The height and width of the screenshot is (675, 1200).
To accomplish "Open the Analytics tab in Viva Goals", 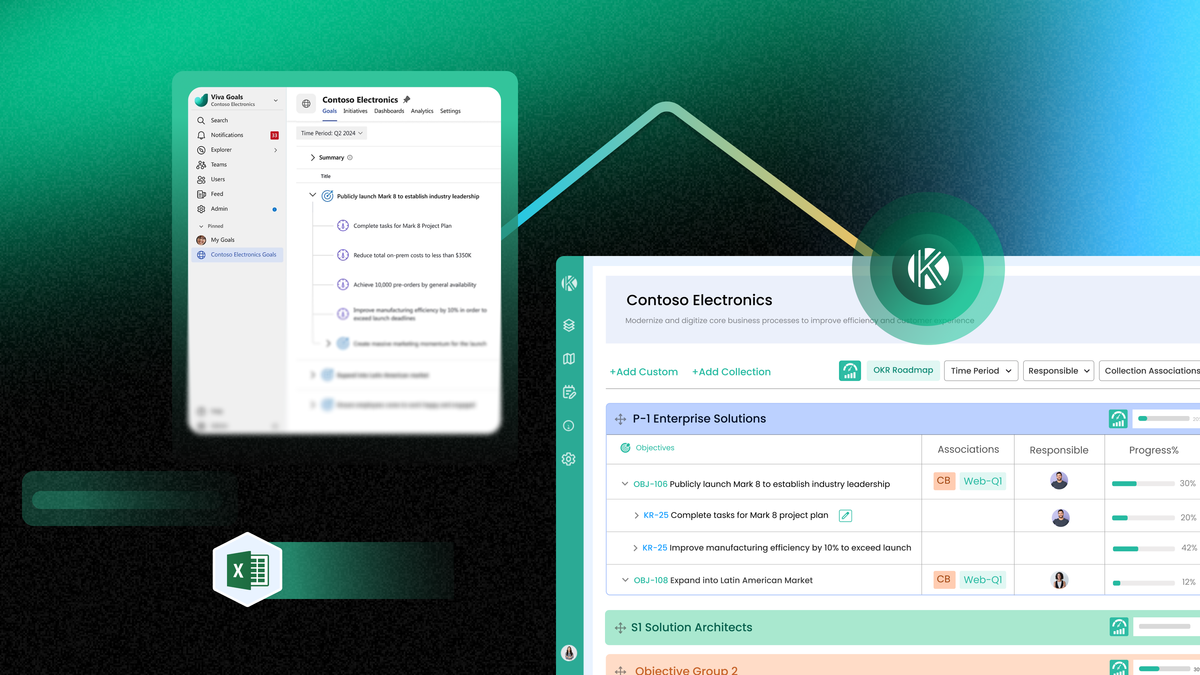I will click(x=422, y=111).
